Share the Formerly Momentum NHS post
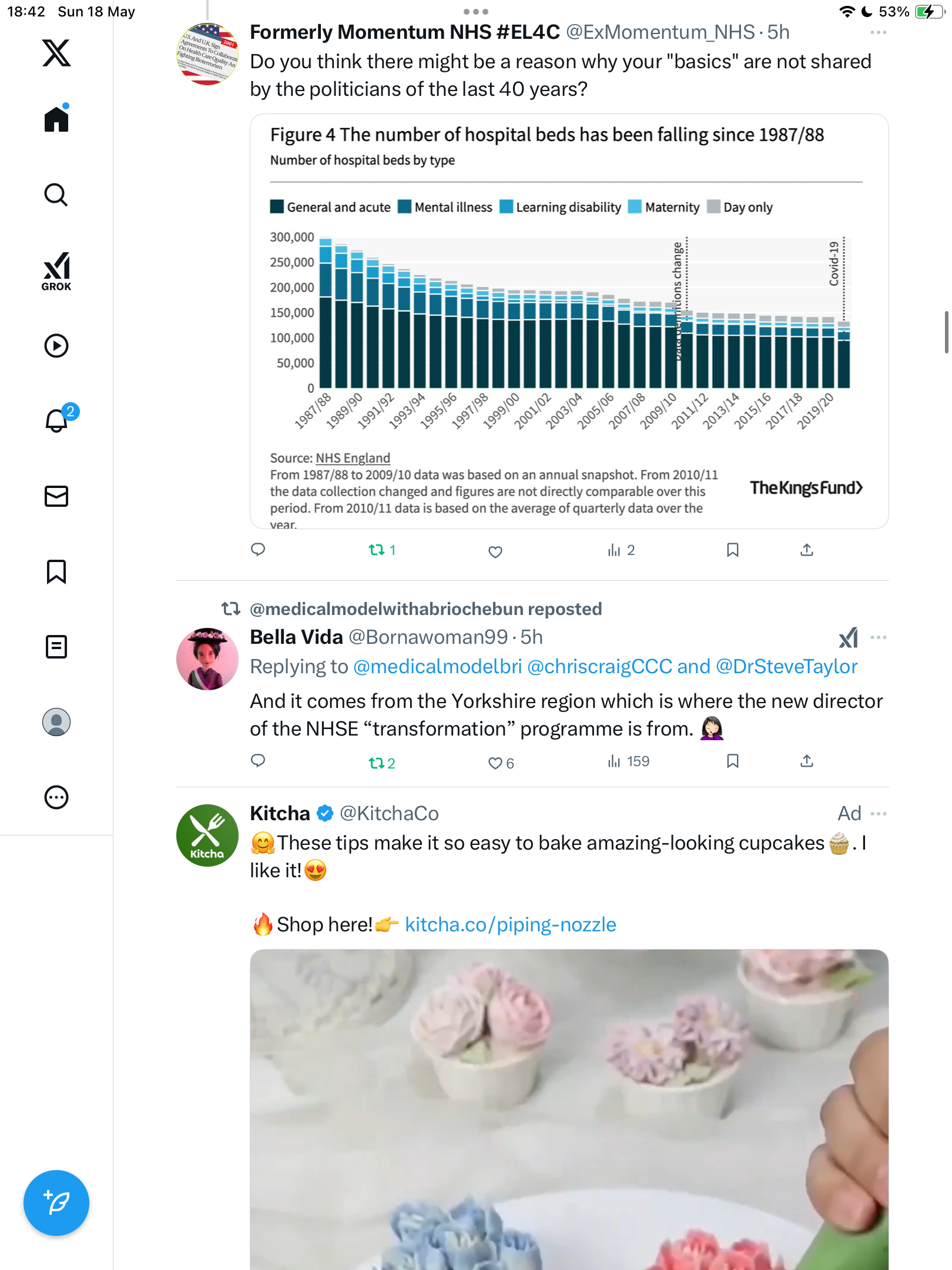 point(807,550)
